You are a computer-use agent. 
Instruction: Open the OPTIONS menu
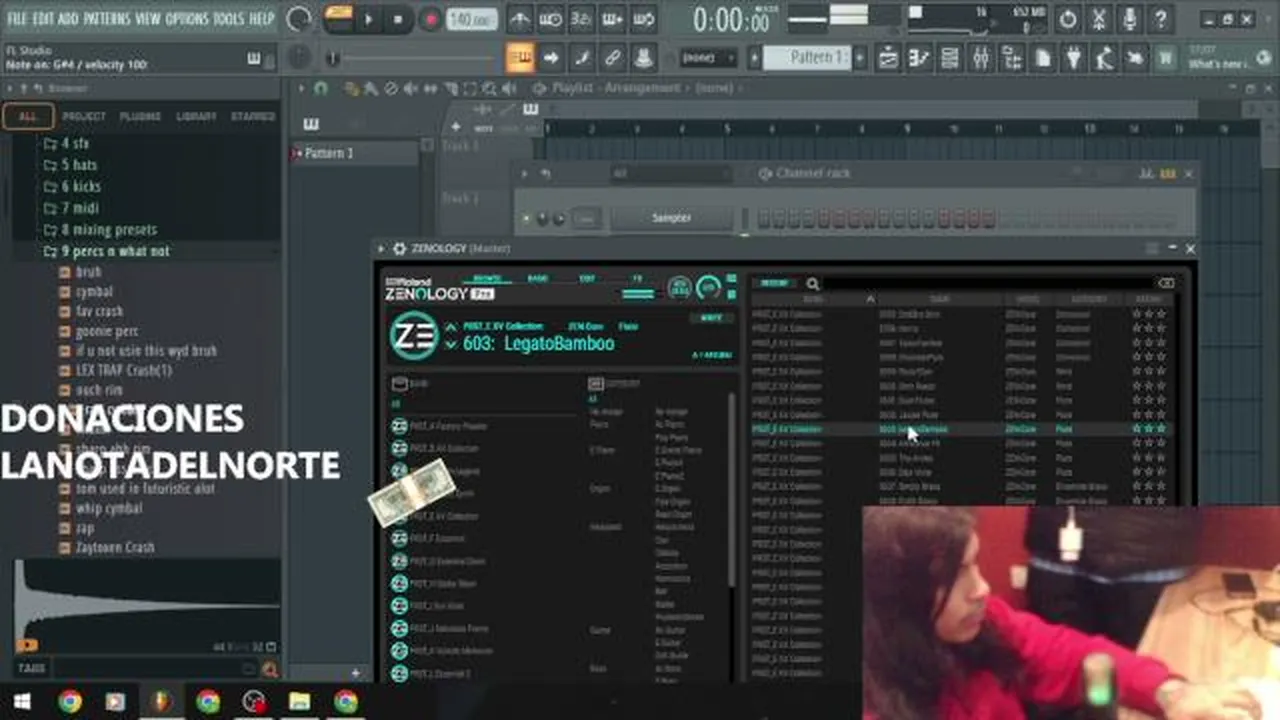pos(188,19)
